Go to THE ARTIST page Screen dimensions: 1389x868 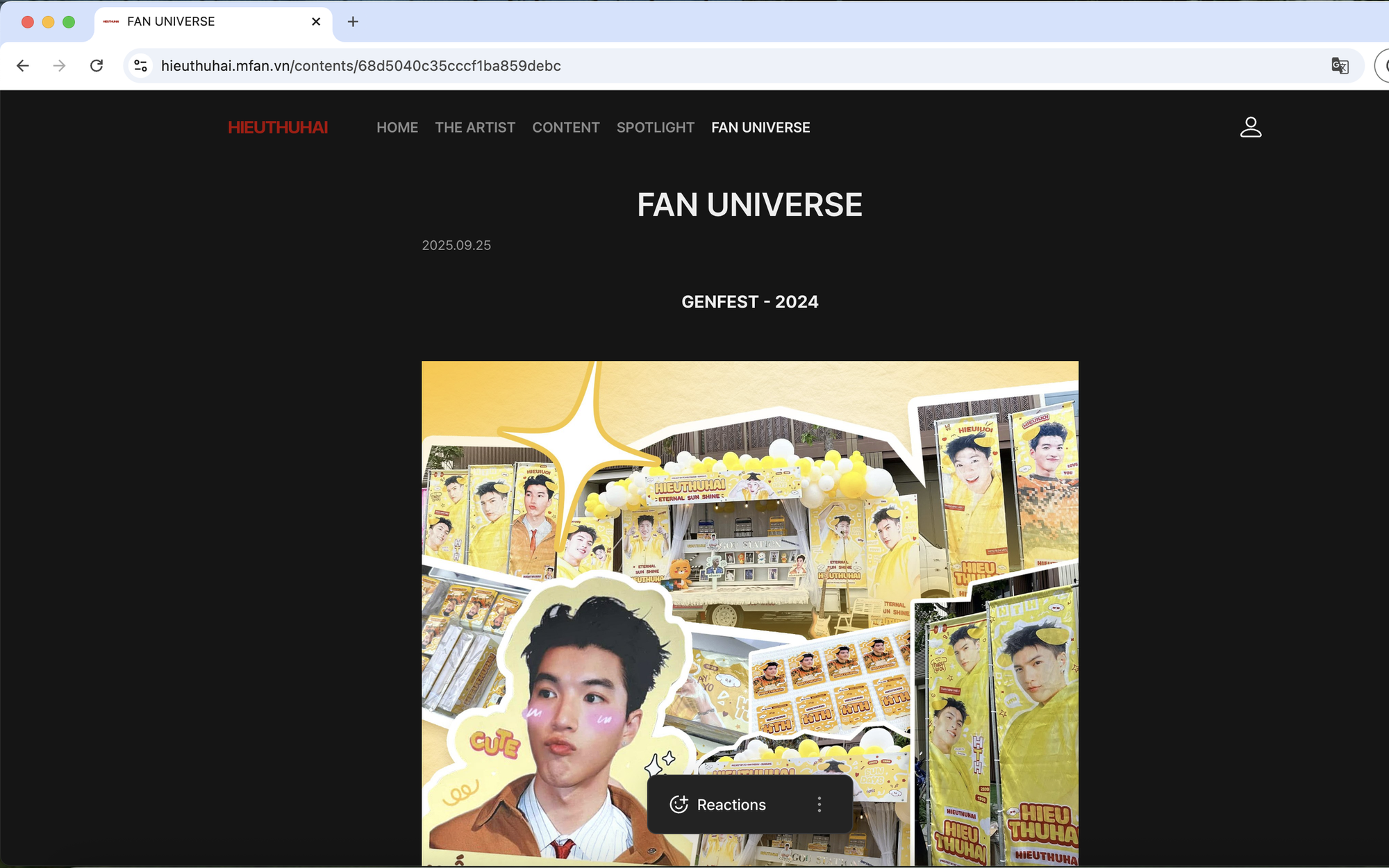[475, 128]
